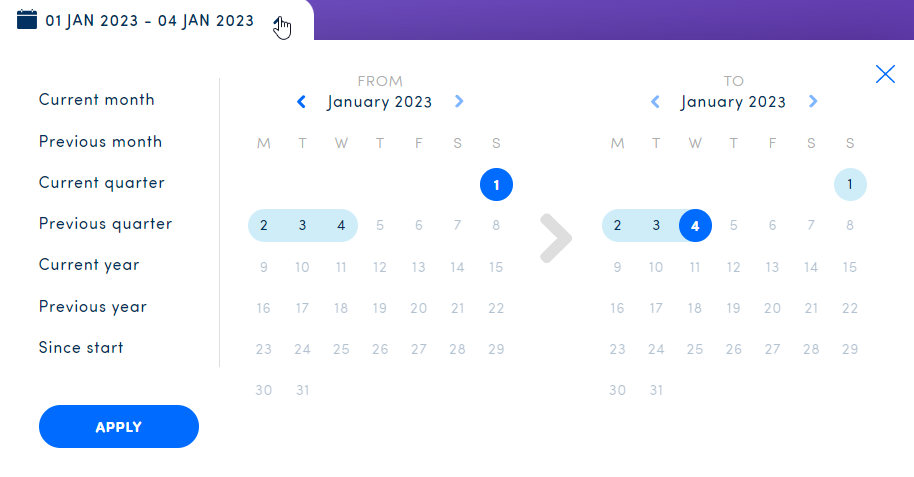This screenshot has height=477, width=914.
Task: Go to previous month in FROM calendar
Action: tap(301, 101)
